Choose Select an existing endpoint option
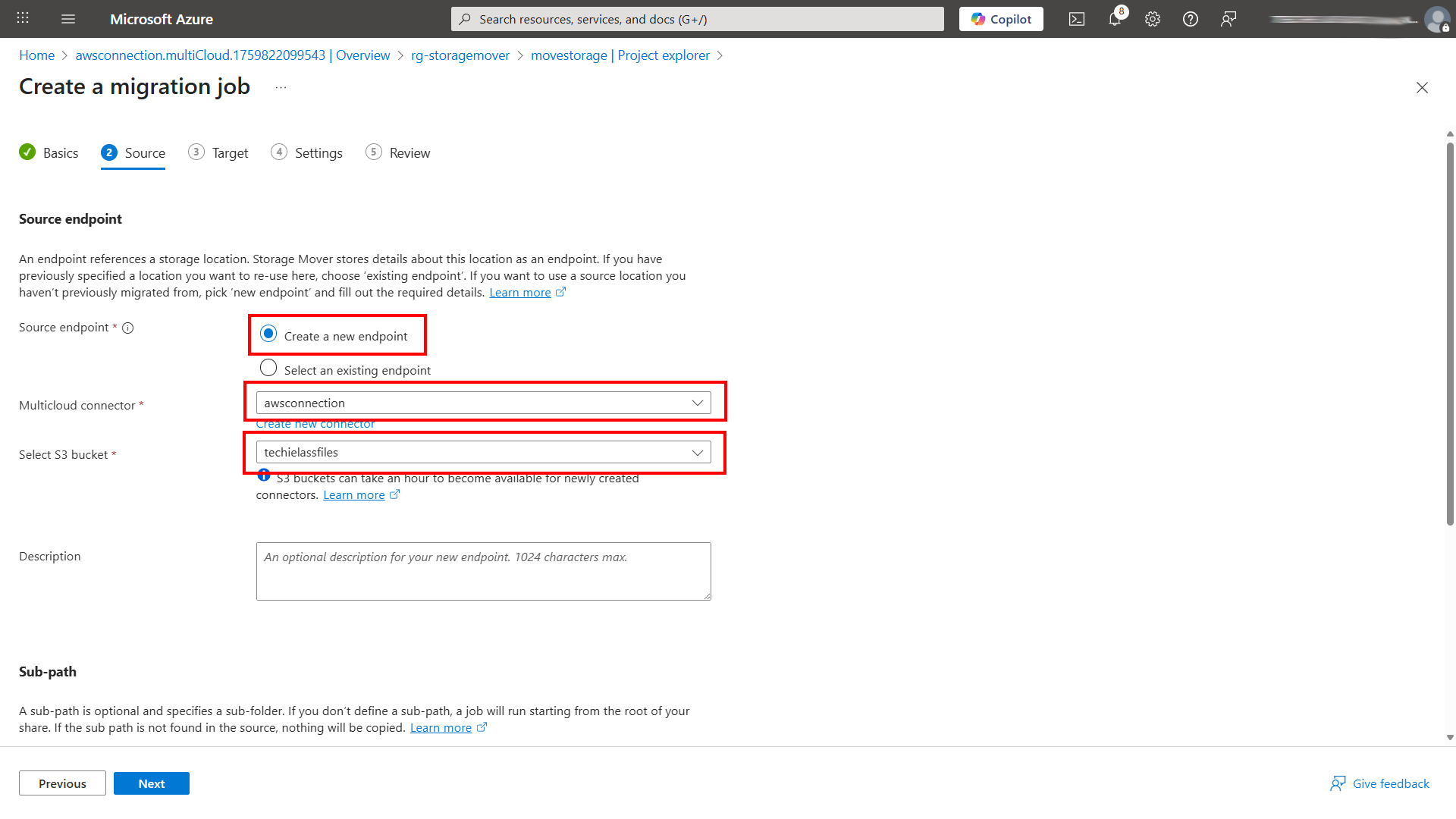 [268, 368]
